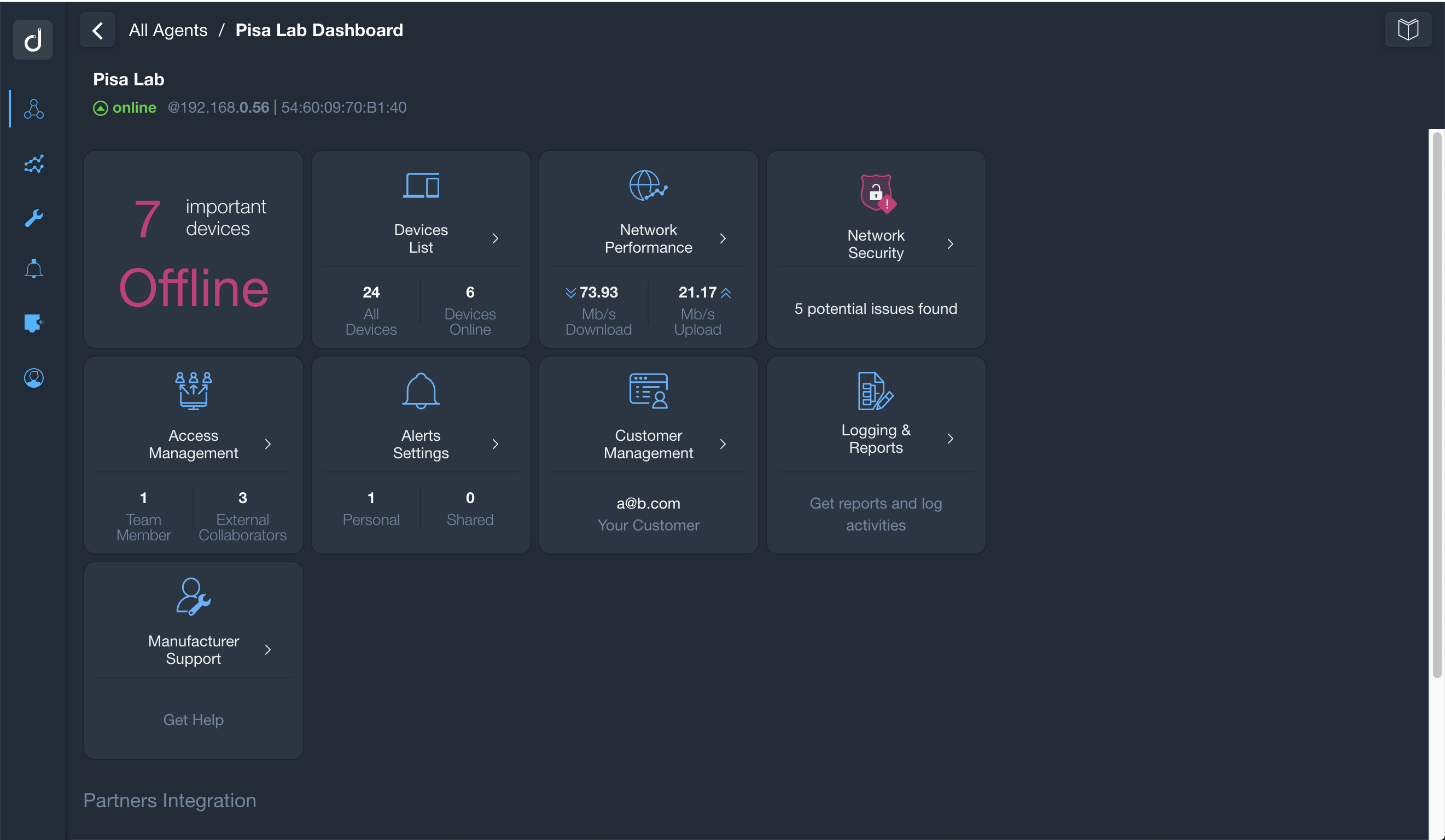Click the 5 potential issues found text

click(x=876, y=308)
